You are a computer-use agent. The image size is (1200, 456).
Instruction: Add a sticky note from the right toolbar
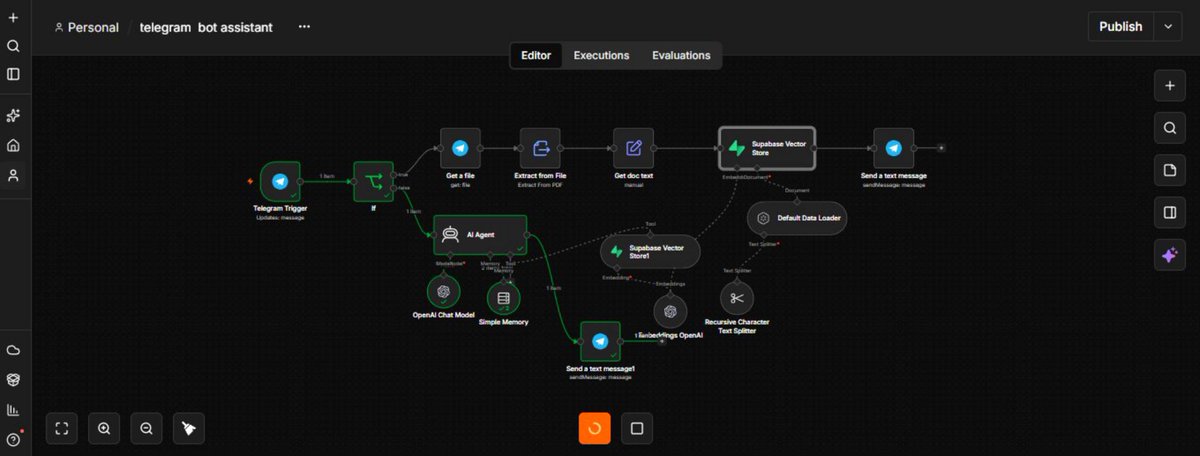click(1169, 170)
